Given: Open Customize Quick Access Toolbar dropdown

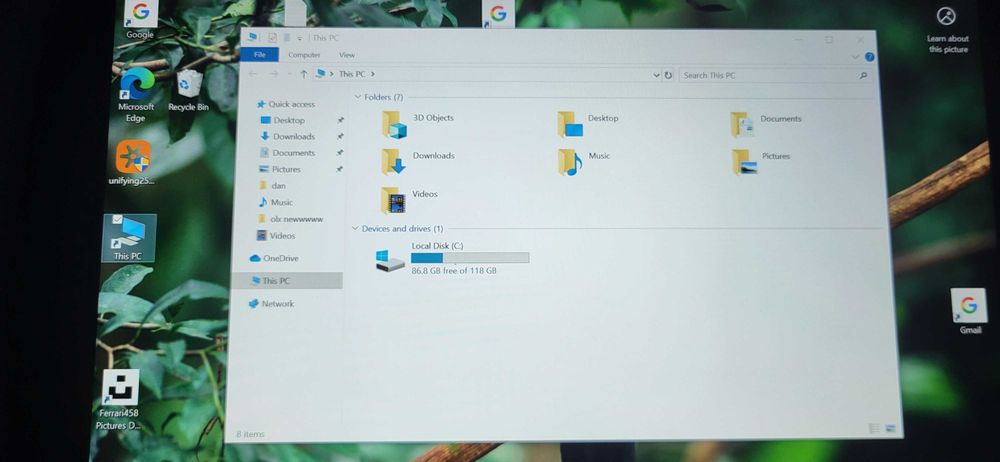Looking at the screenshot, I should (x=299, y=38).
